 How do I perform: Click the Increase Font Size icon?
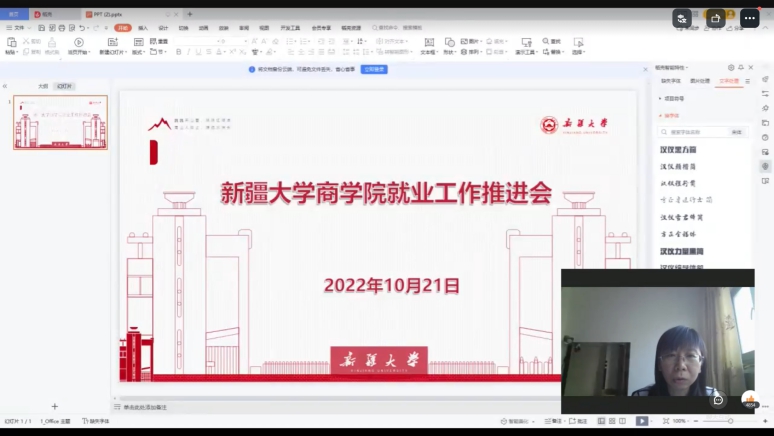255,41
